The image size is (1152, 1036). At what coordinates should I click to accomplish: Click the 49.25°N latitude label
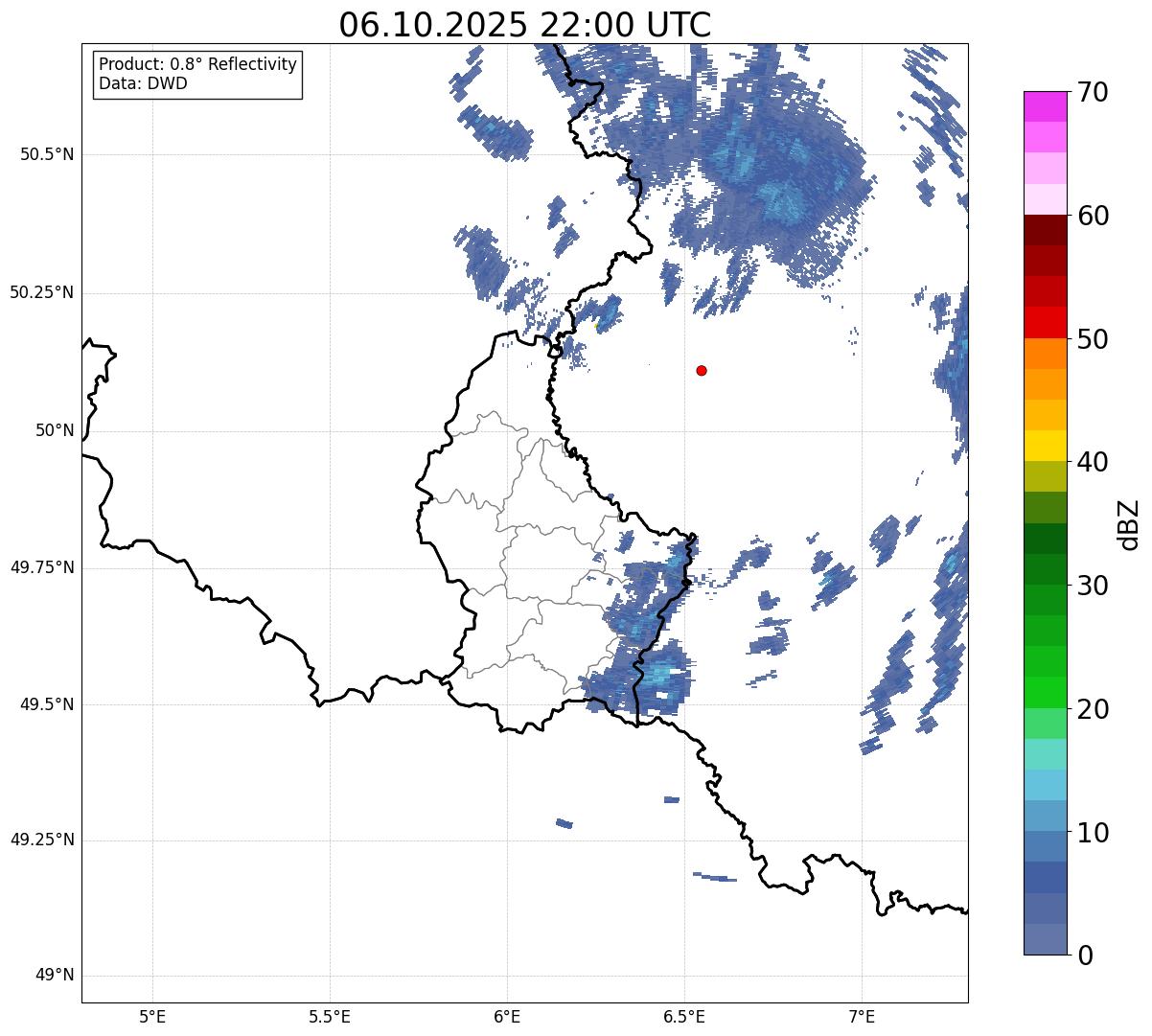point(41,840)
